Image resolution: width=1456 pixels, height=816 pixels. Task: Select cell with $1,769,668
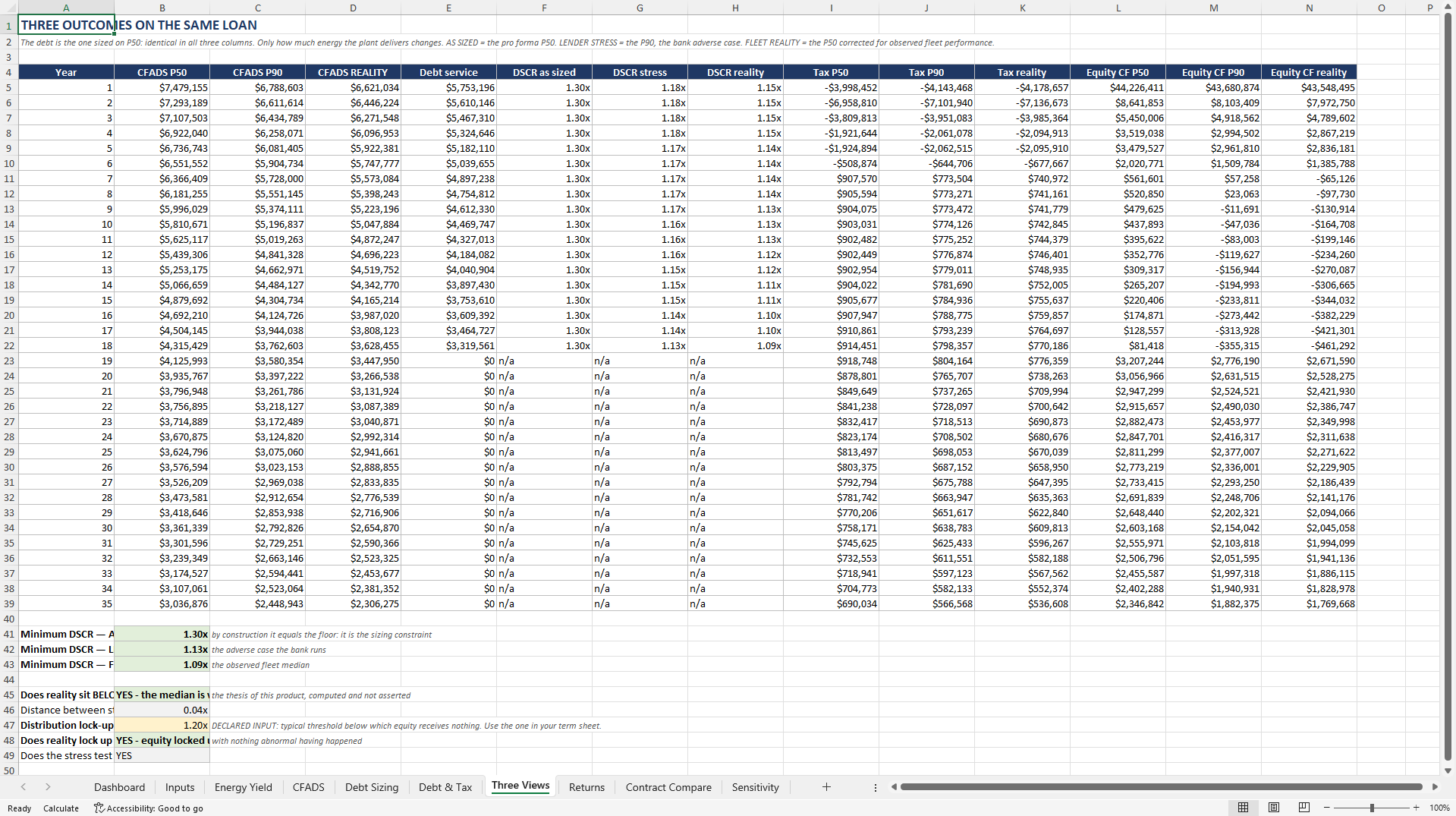point(1309,603)
